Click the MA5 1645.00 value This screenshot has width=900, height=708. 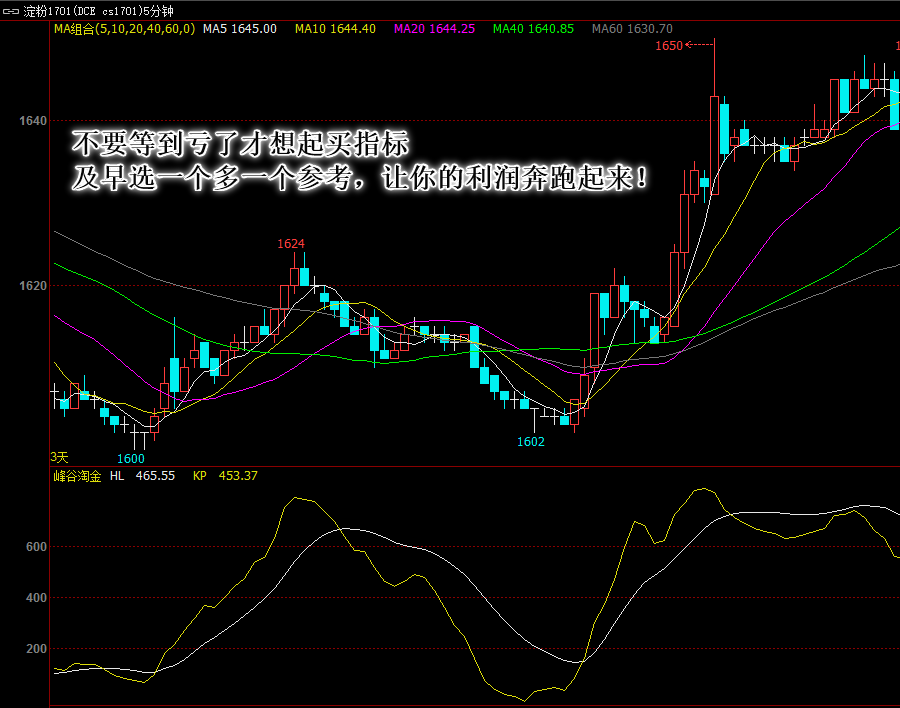pyautogui.click(x=240, y=29)
